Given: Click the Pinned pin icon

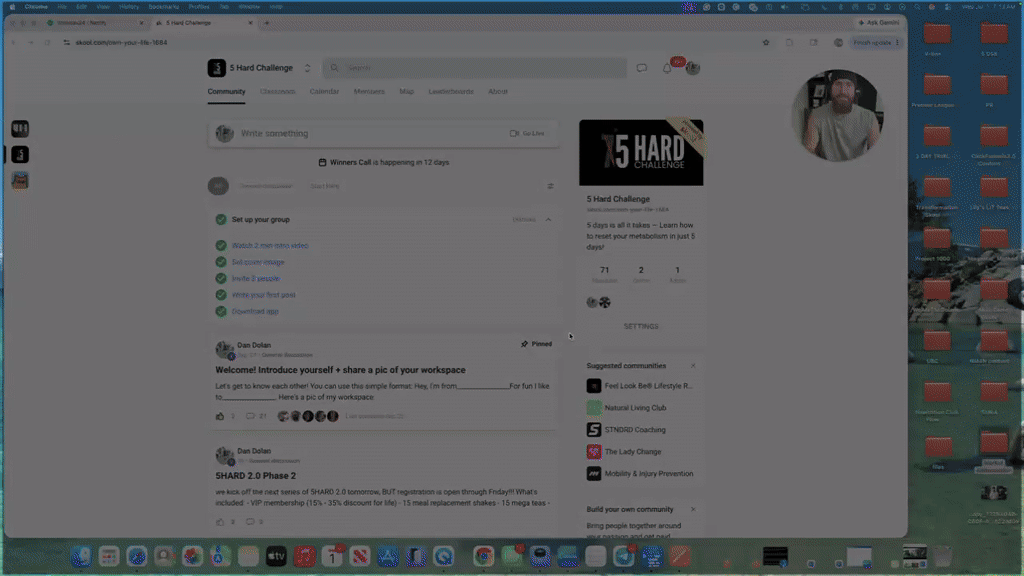Looking at the screenshot, I should (524, 344).
